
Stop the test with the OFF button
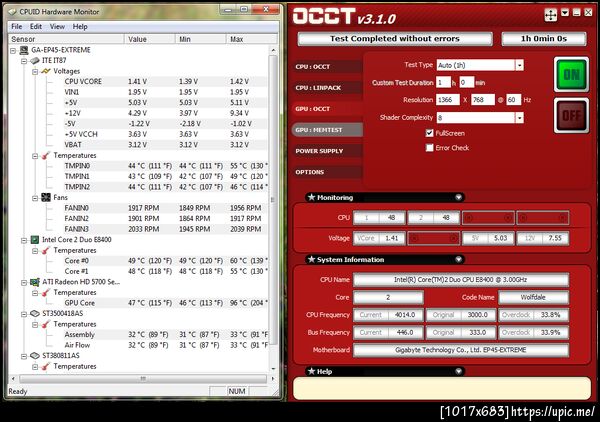tap(571, 115)
